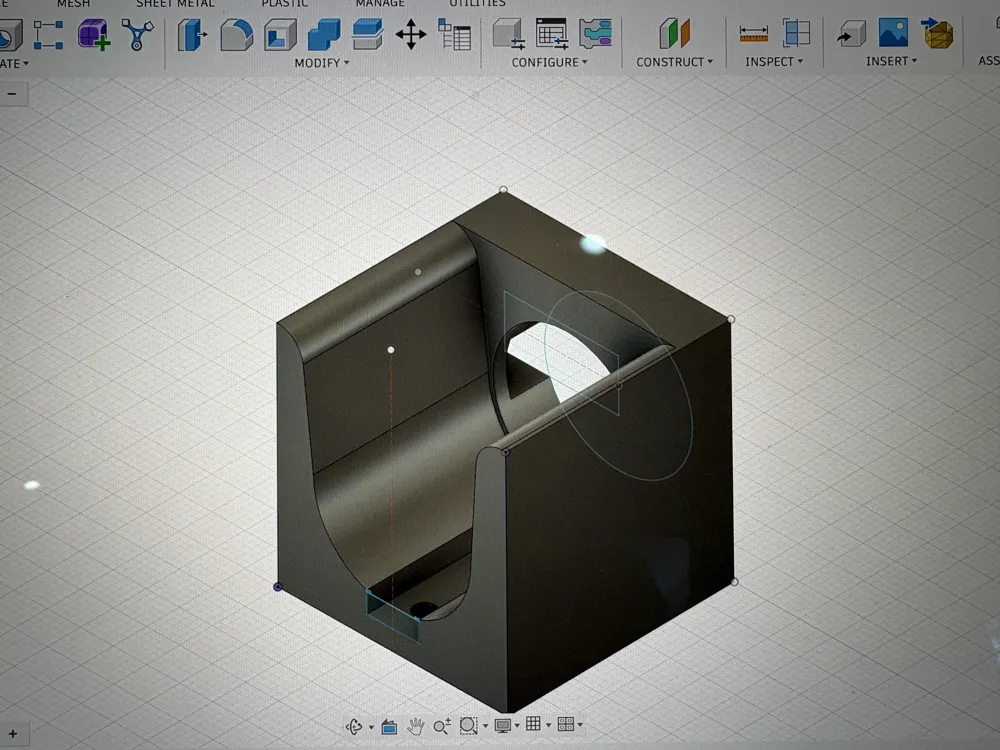Click the Zoom Window fit icon

[x=468, y=725]
